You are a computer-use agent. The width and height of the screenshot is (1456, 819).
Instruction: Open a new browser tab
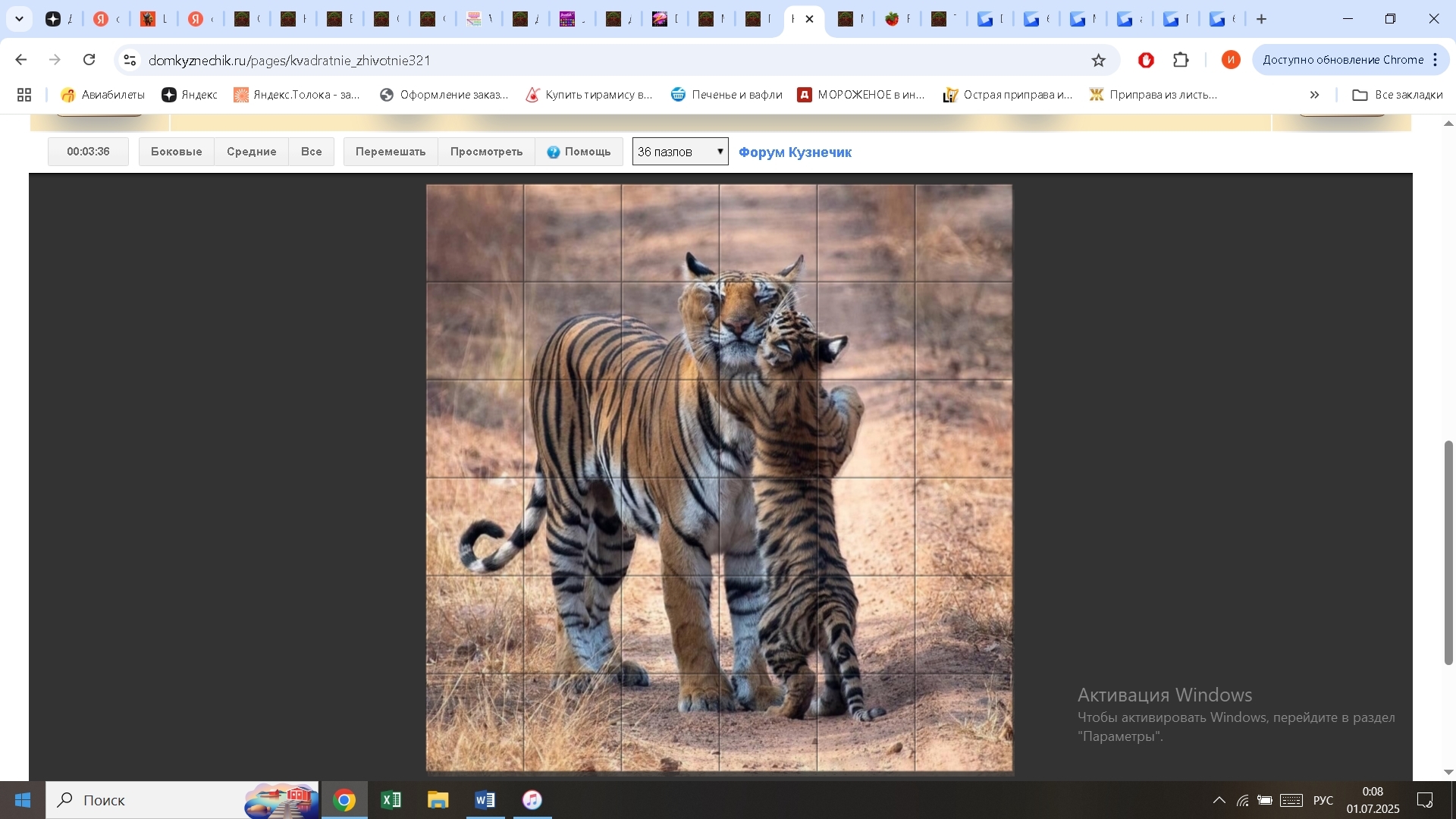(x=1262, y=19)
